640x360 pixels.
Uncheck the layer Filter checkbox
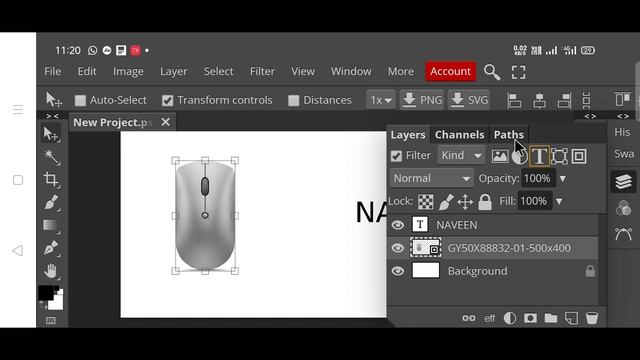396,156
